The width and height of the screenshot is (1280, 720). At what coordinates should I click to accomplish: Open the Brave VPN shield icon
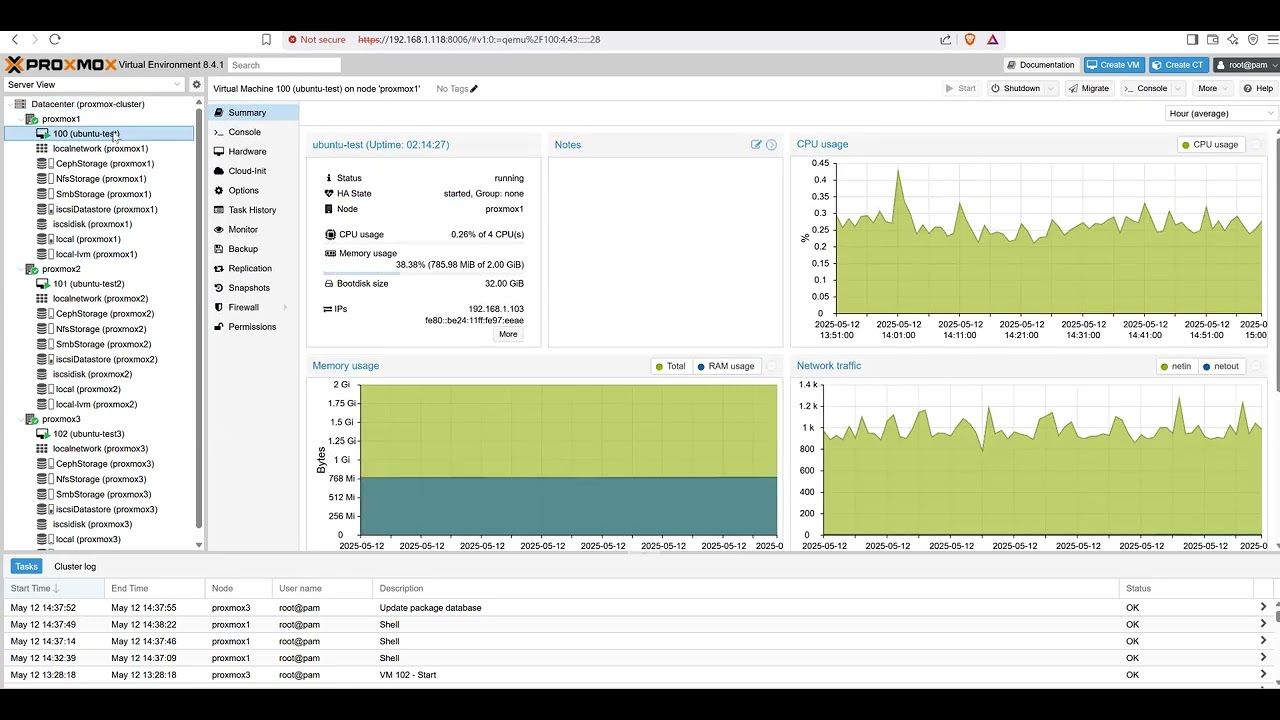pyautogui.click(x=1253, y=40)
